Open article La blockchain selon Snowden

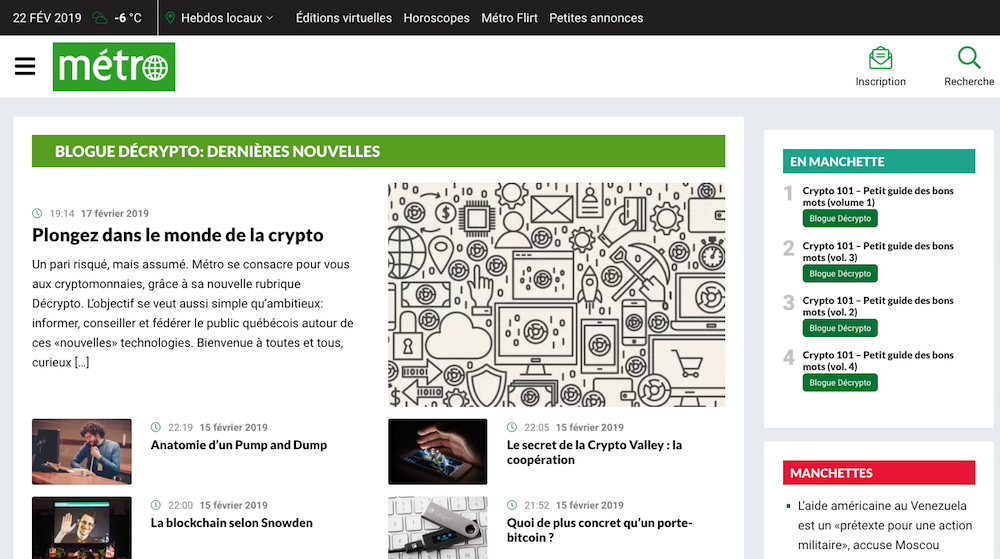[x=232, y=523]
